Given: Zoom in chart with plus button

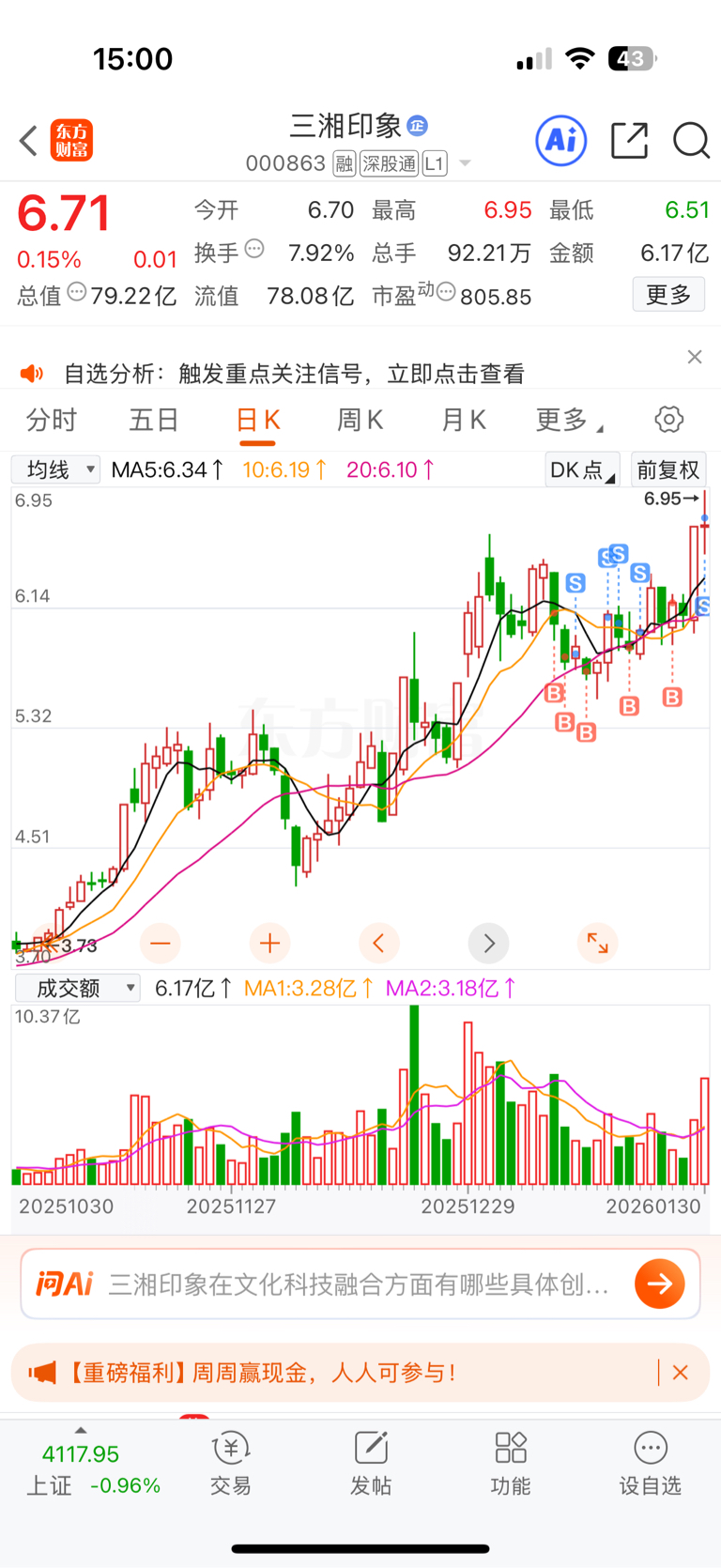Looking at the screenshot, I should tap(270, 943).
